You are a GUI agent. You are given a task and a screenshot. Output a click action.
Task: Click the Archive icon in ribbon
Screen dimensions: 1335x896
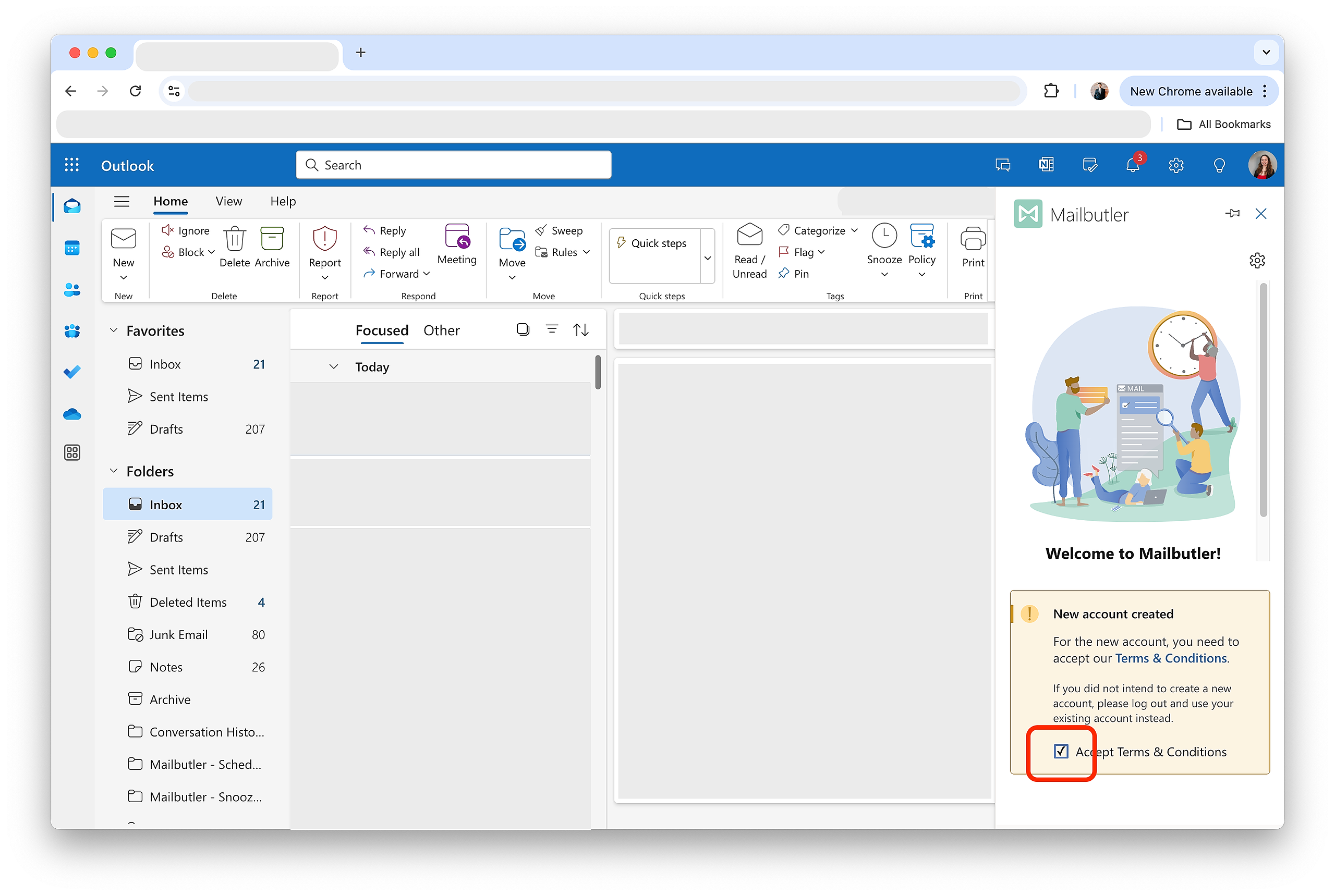(x=272, y=247)
